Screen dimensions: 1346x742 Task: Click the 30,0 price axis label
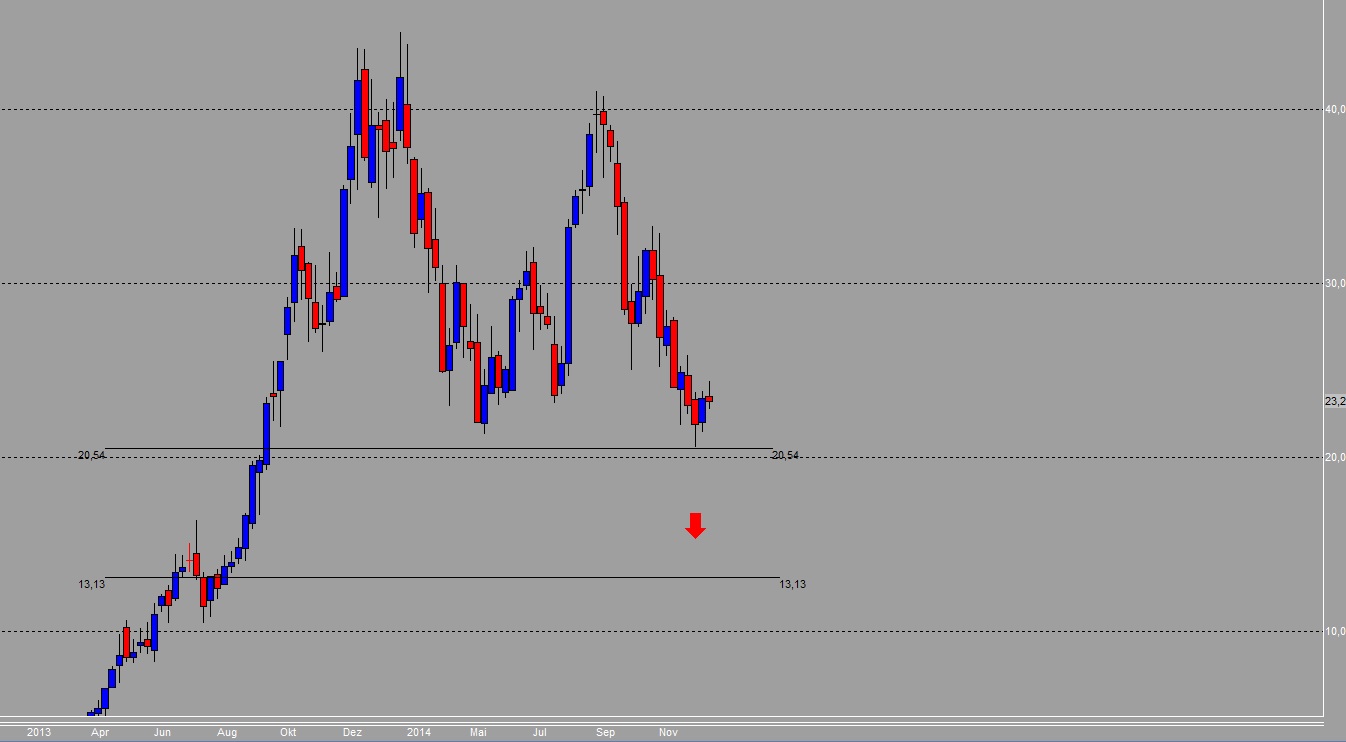[x=1334, y=283]
